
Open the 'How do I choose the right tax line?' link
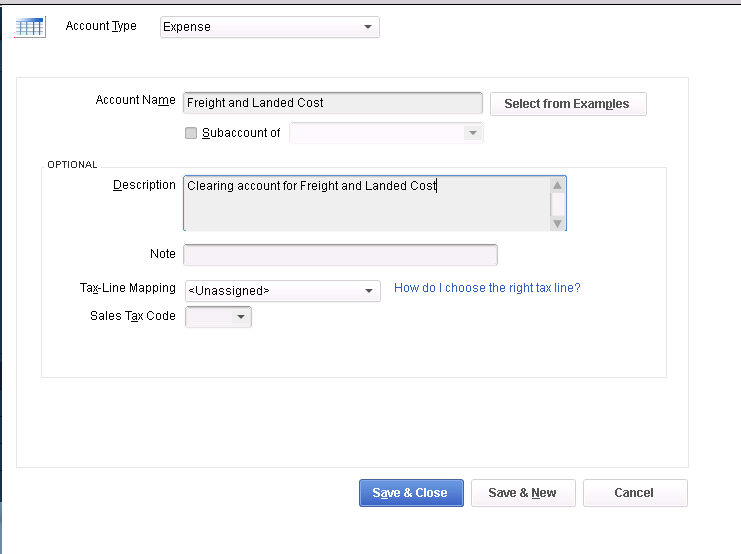click(487, 288)
